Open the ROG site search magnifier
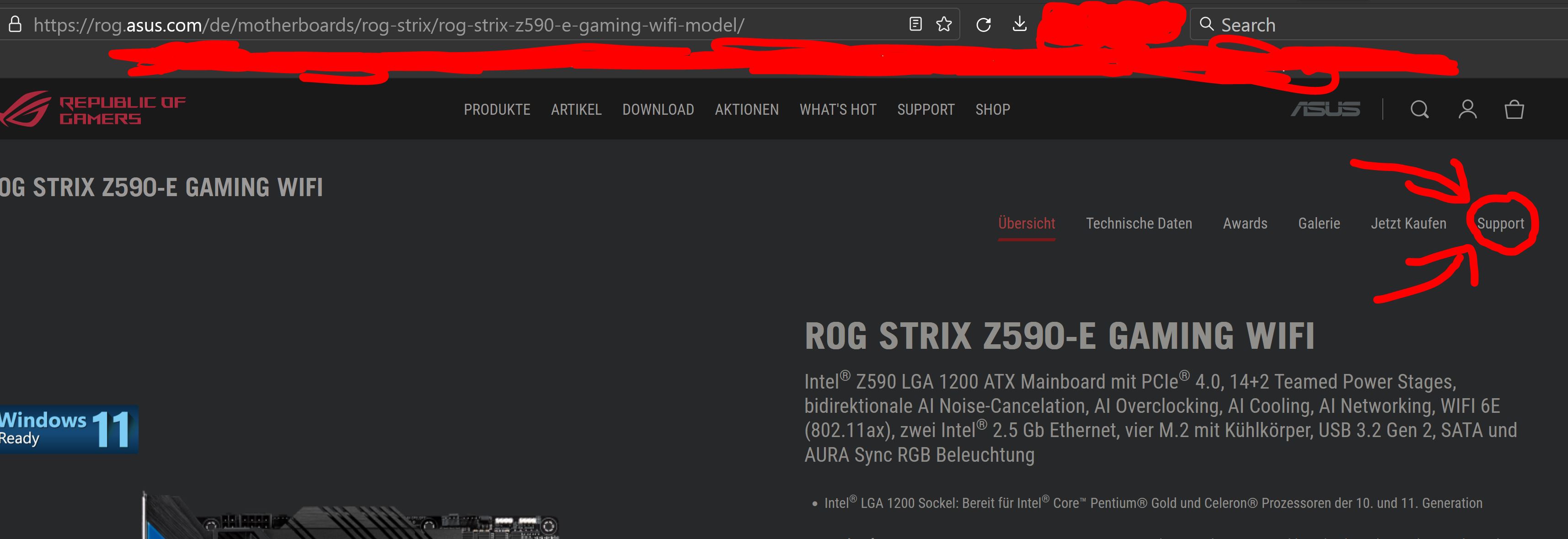The image size is (1568, 539). (1419, 110)
